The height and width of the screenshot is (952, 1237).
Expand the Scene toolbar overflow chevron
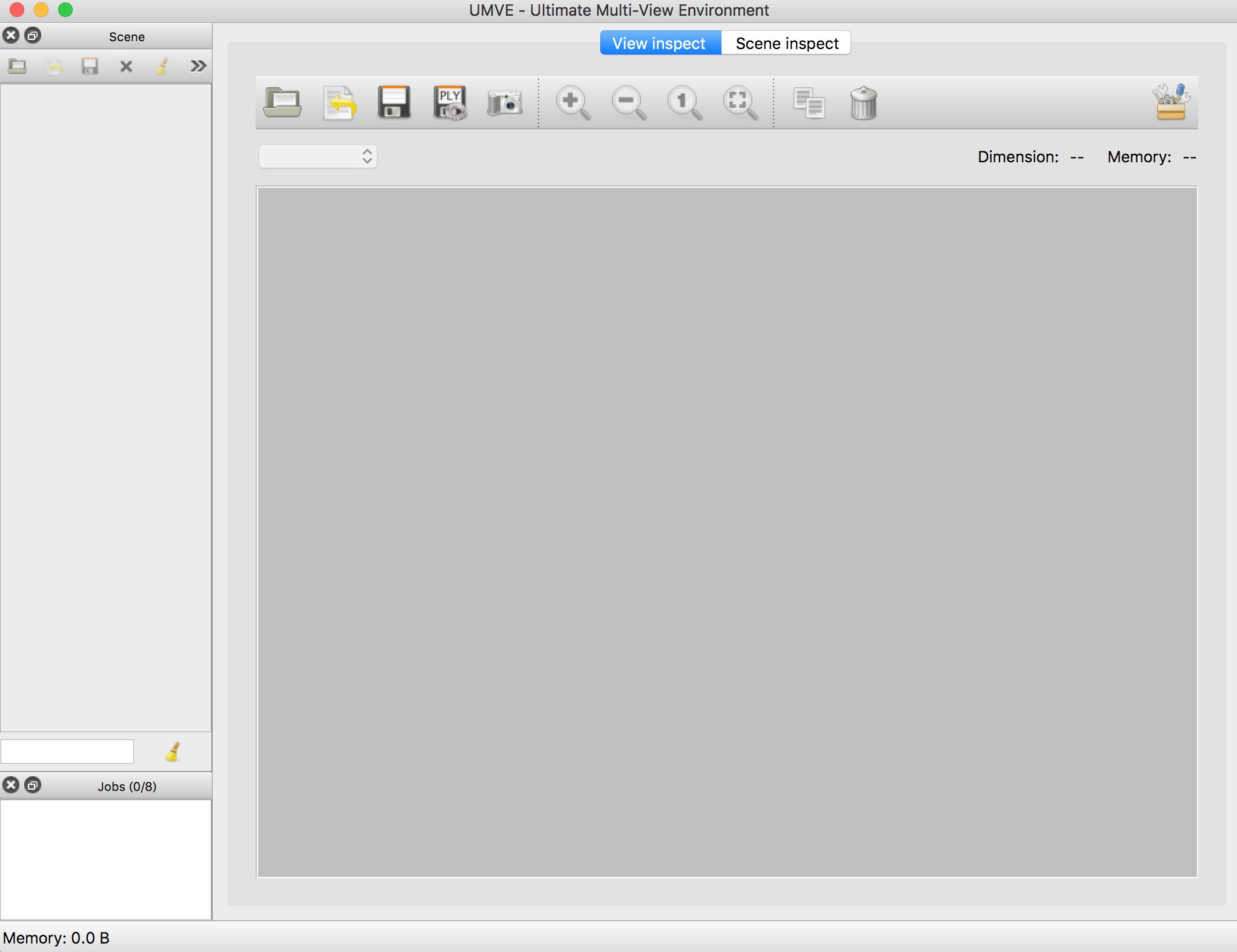(197, 66)
